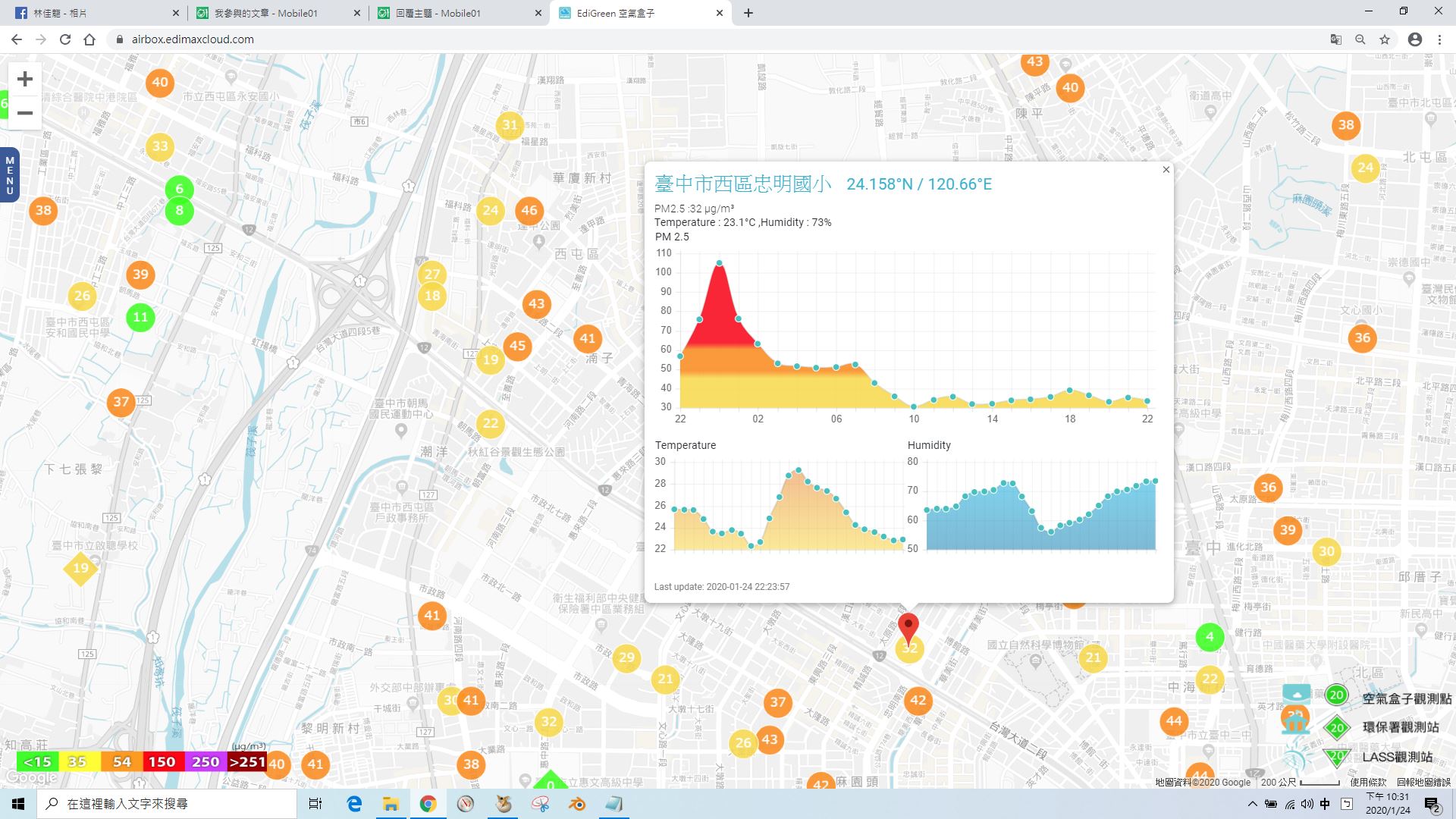The width and height of the screenshot is (1456, 819).
Task: Open 回報地圖錯誤 report map error link
Action: [1423, 782]
